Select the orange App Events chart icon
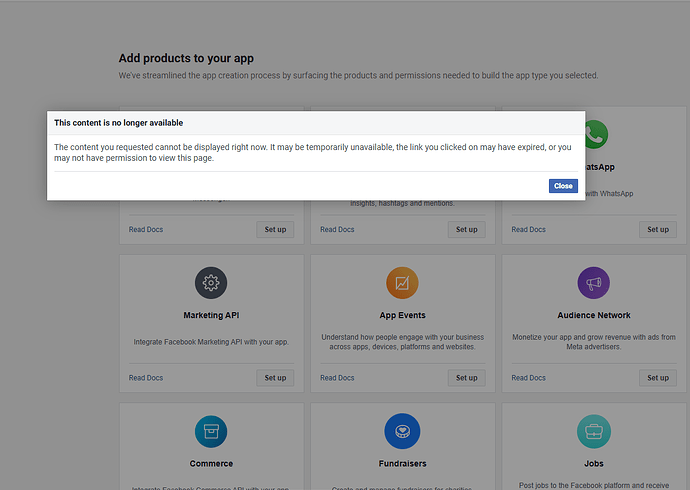The height and width of the screenshot is (490, 690). (x=402, y=283)
